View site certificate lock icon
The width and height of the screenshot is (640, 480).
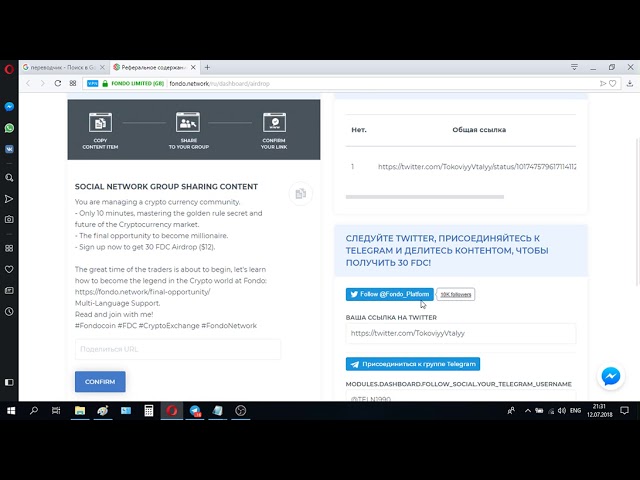105,83
